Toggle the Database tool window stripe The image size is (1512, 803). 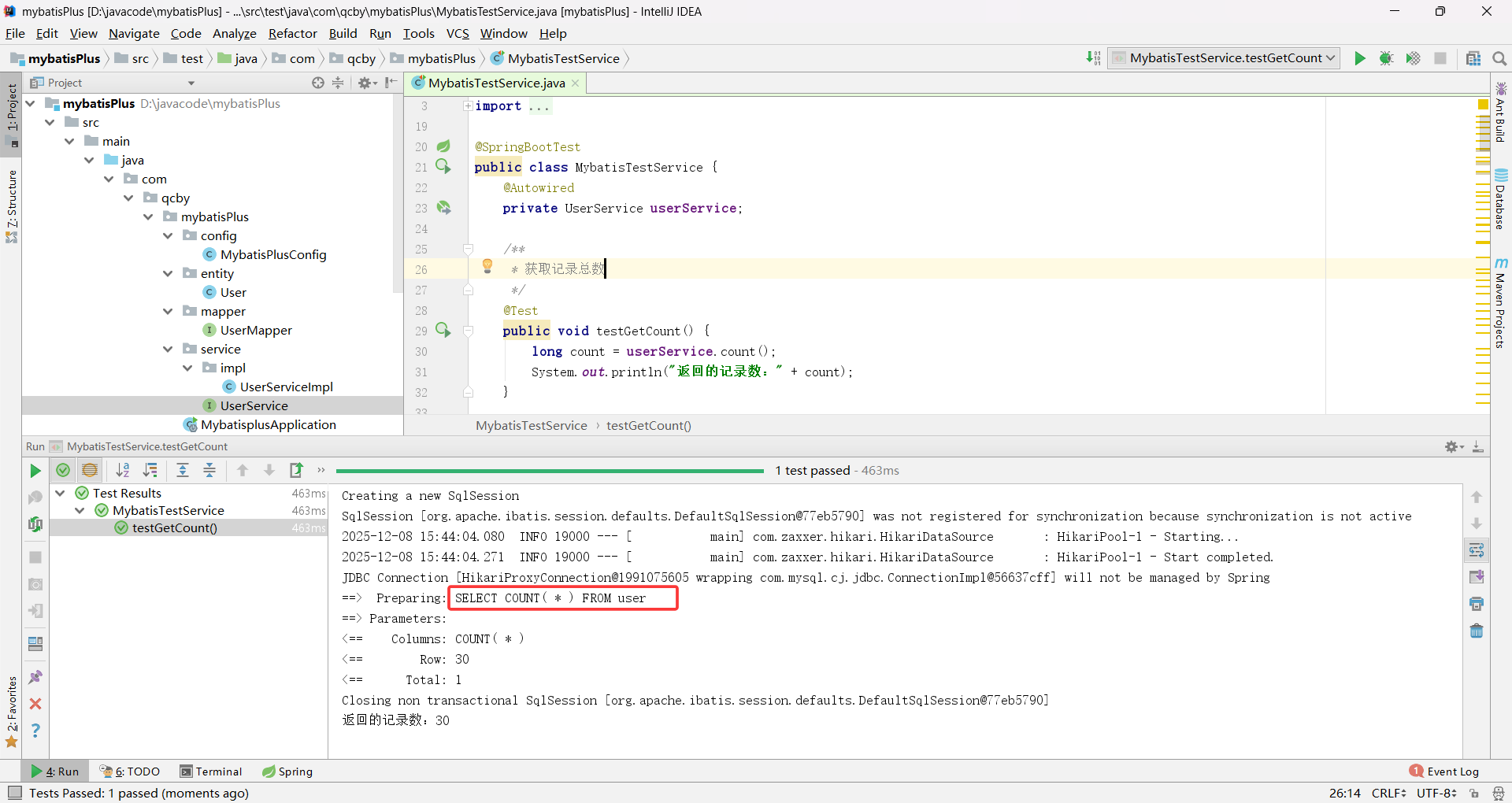pos(1501,201)
